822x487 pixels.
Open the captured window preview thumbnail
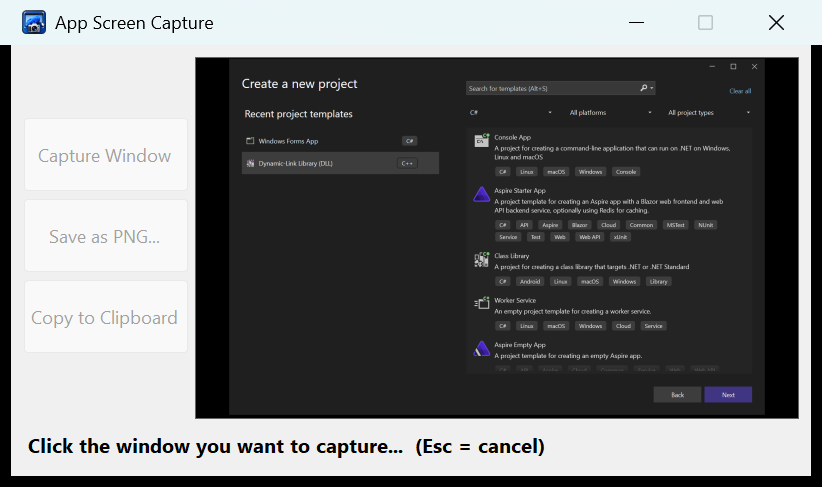(497, 238)
